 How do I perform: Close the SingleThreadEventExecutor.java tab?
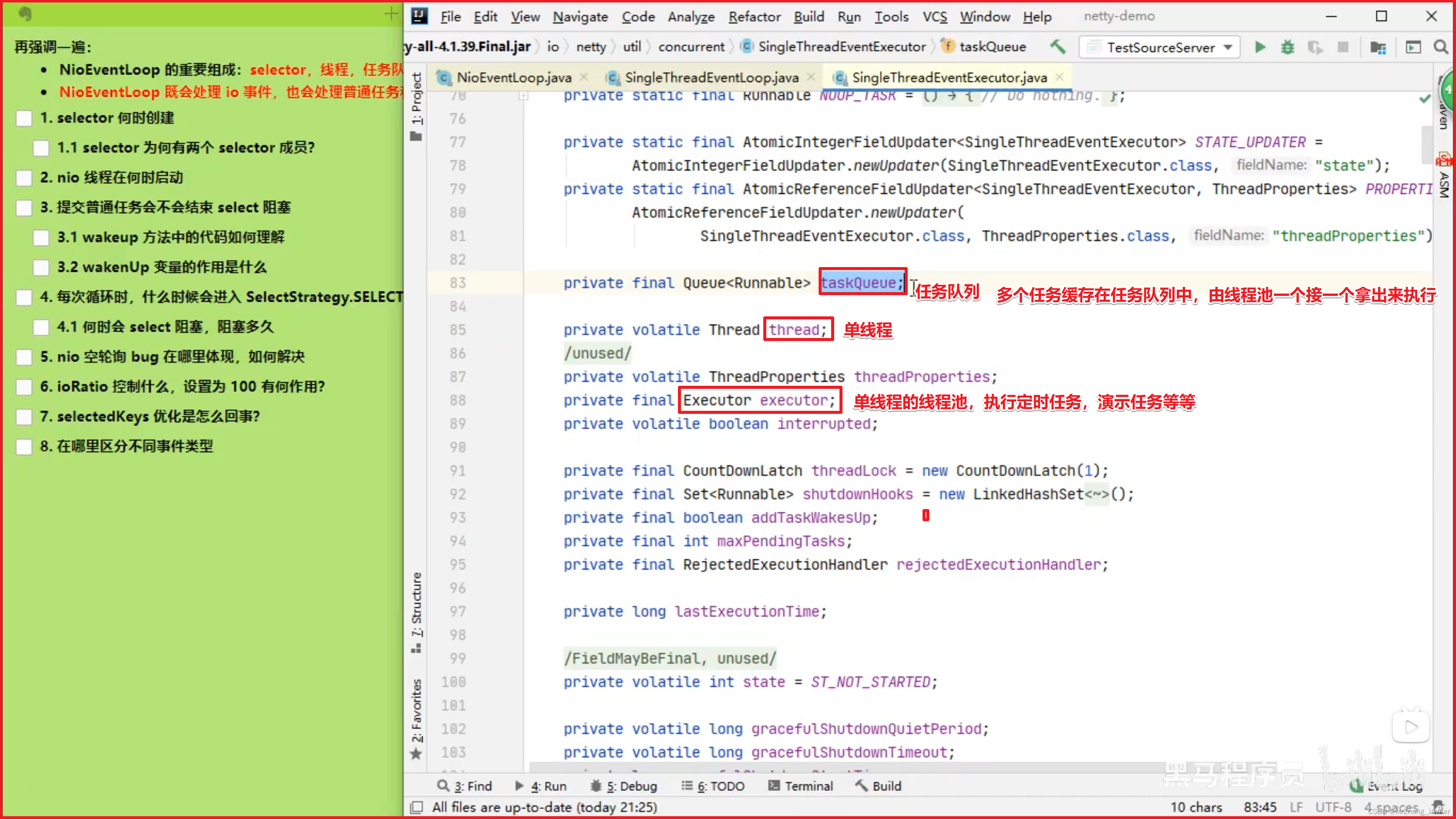coord(1060,77)
